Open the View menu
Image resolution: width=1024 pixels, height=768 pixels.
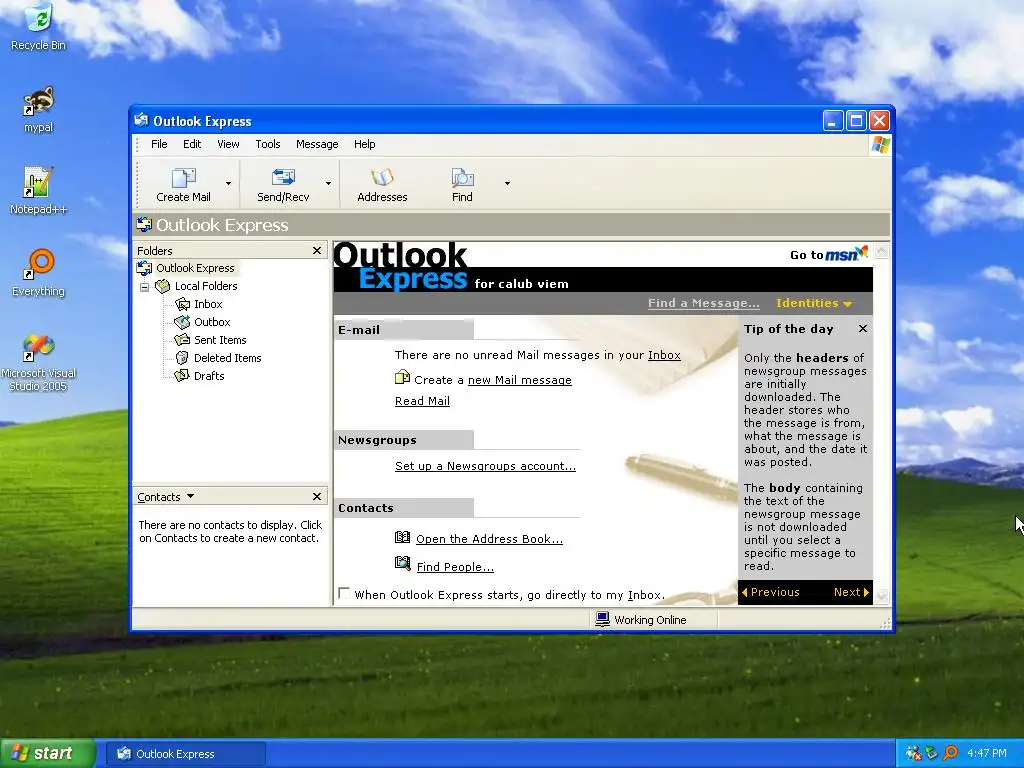pyautogui.click(x=228, y=144)
